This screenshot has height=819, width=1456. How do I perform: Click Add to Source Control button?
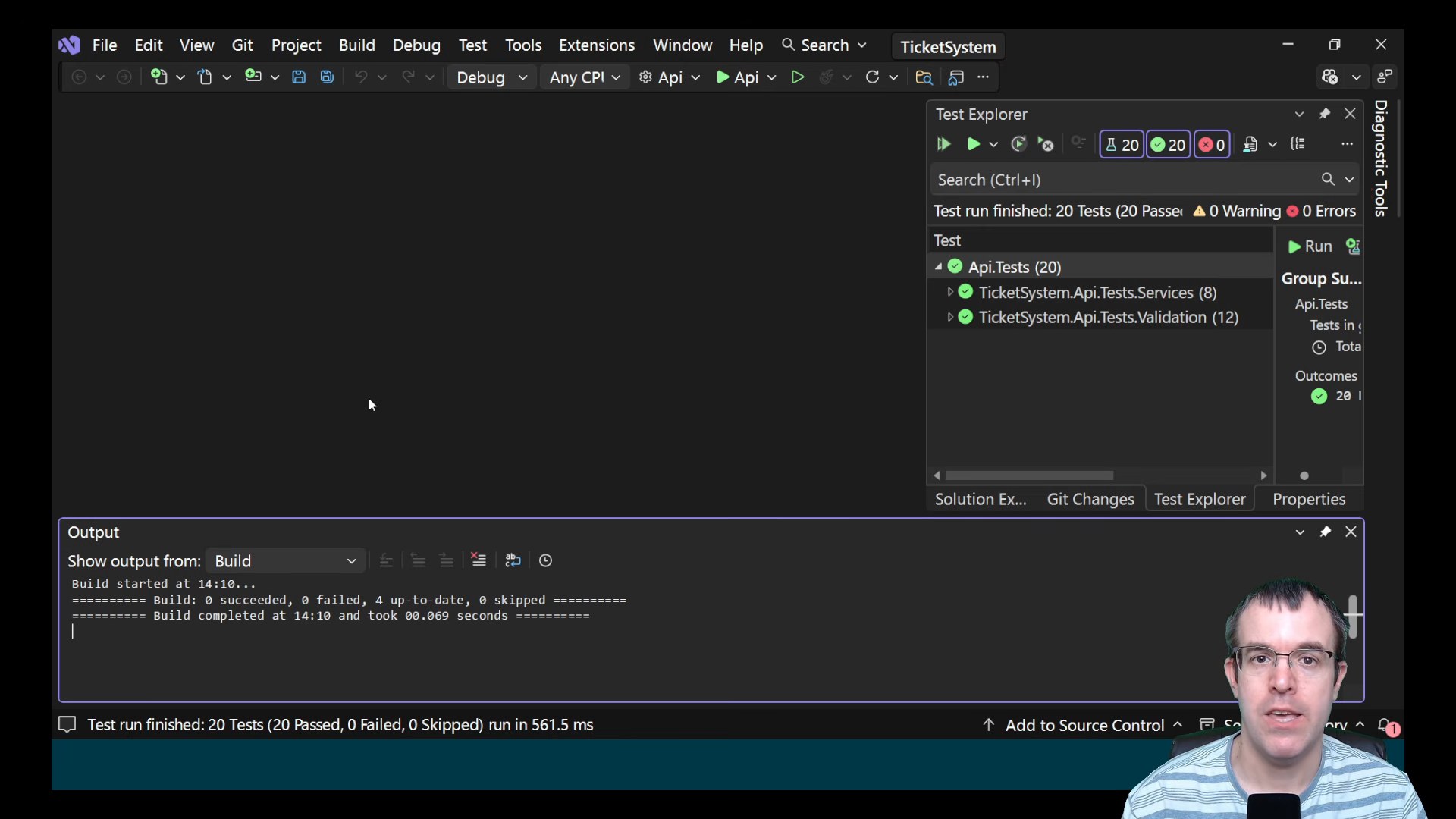click(1084, 725)
